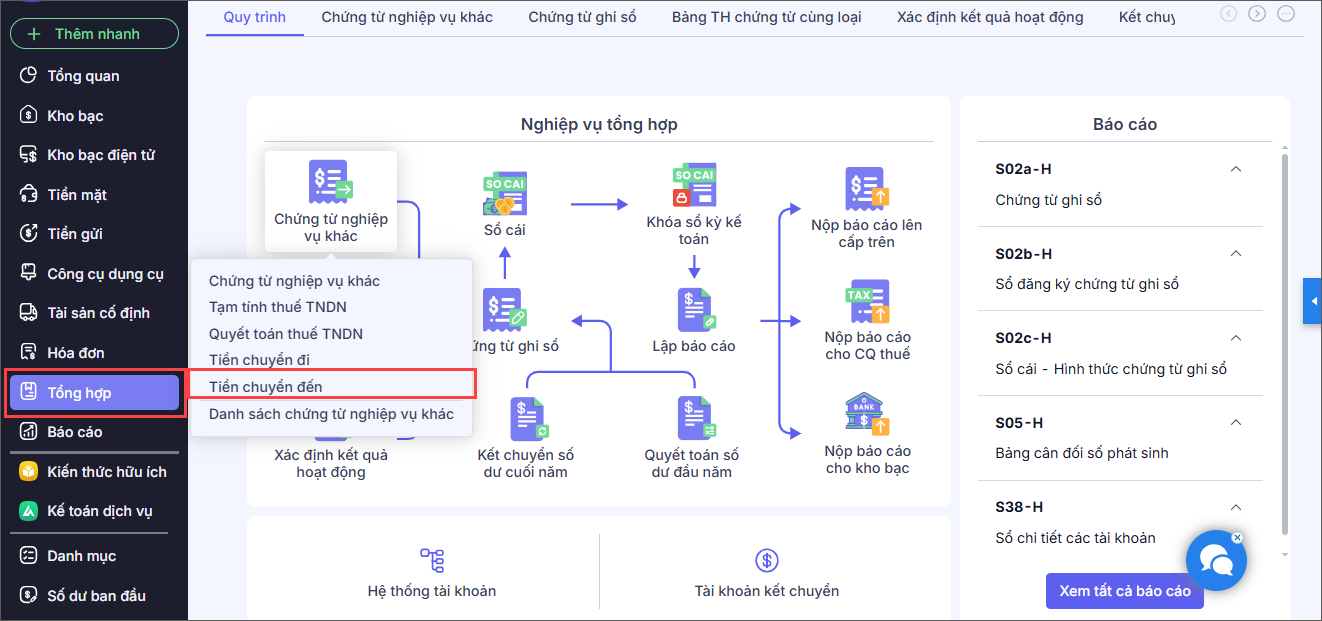Open Lập báo cáo document icon

[x=694, y=310]
